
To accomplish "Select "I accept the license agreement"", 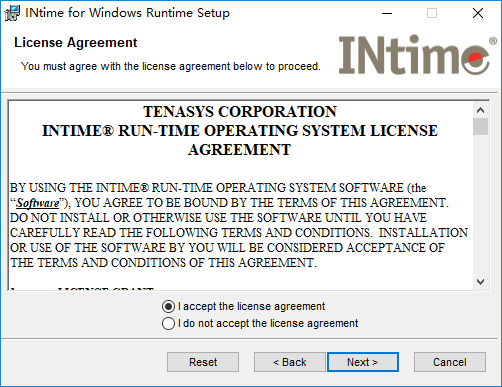I will (x=243, y=306).
